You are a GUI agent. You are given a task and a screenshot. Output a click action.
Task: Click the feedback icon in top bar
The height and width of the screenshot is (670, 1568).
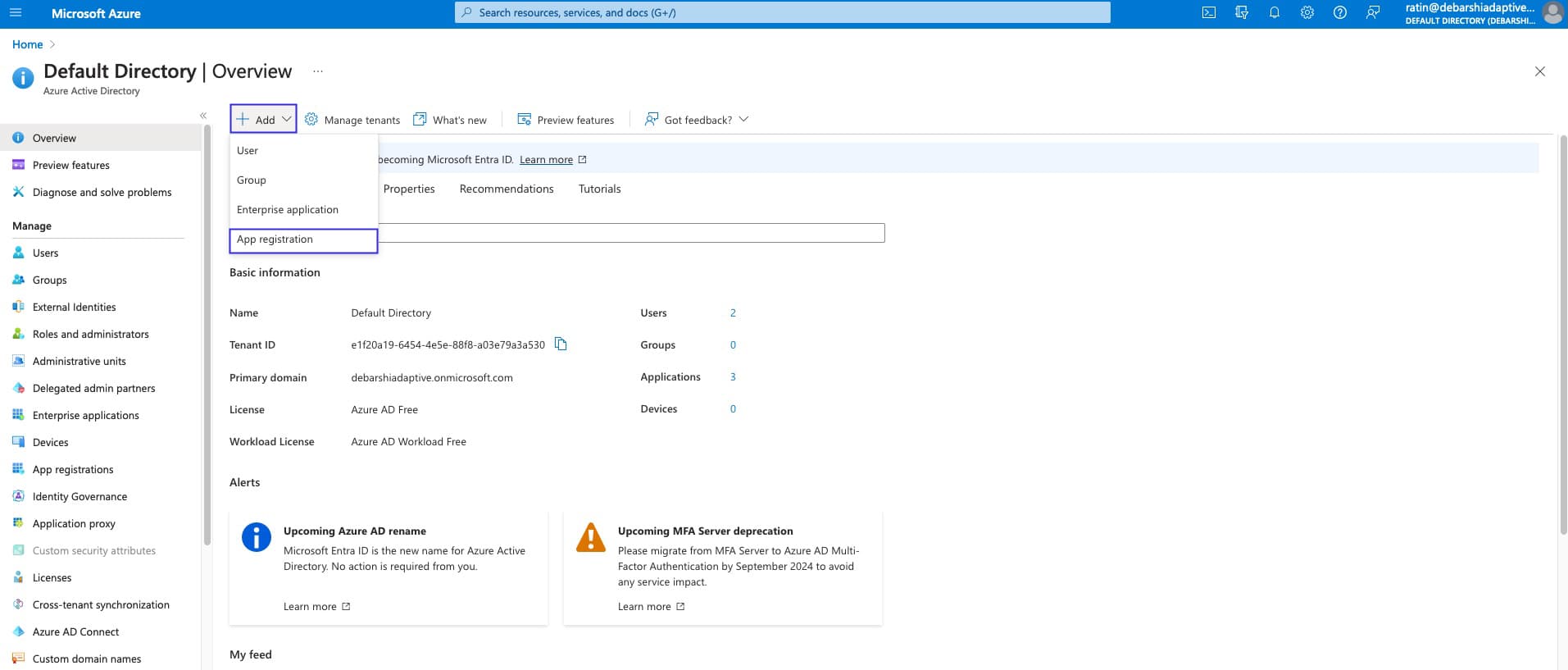pos(1373,13)
